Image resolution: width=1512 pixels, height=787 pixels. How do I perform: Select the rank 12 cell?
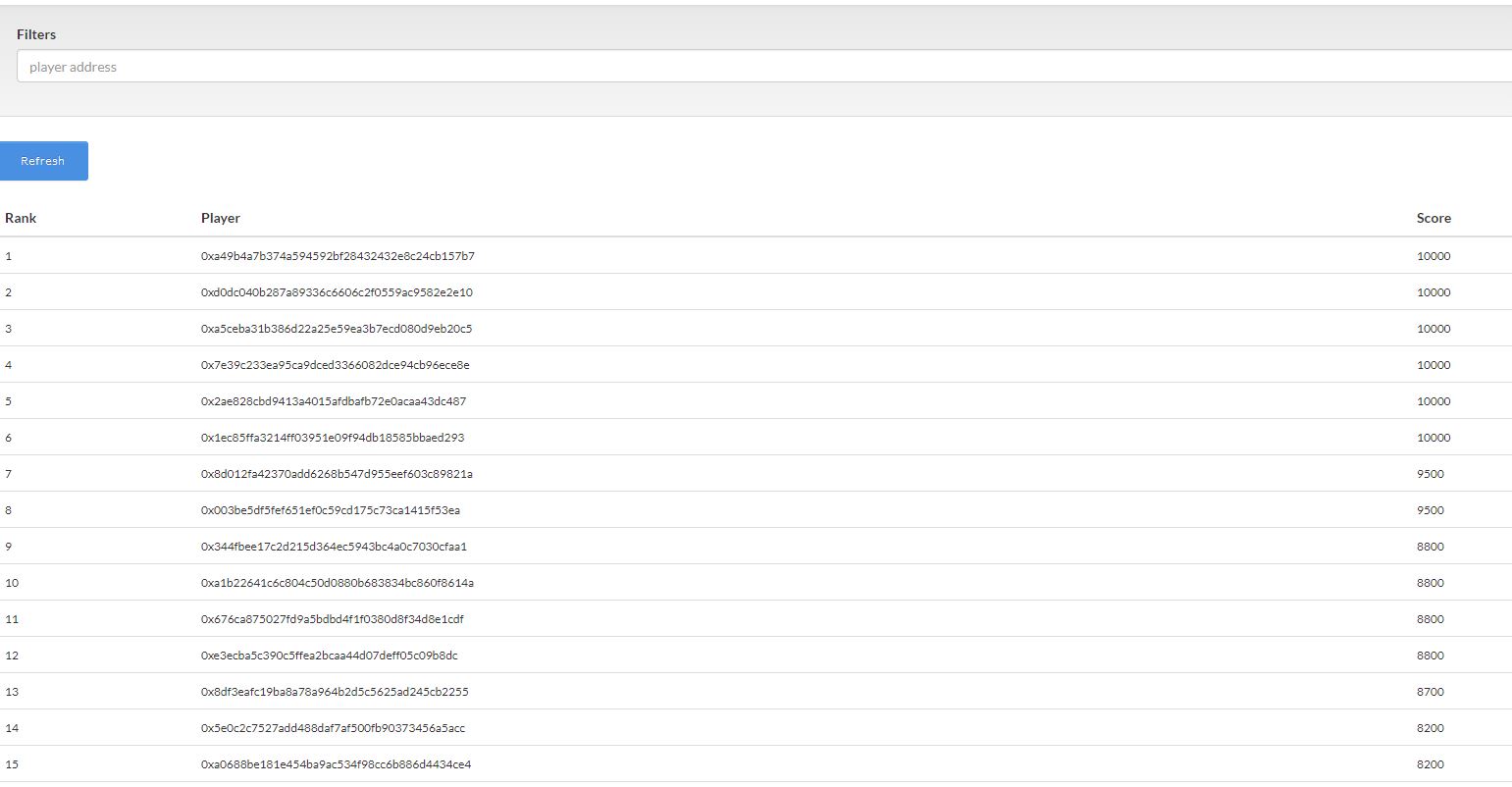(x=12, y=656)
